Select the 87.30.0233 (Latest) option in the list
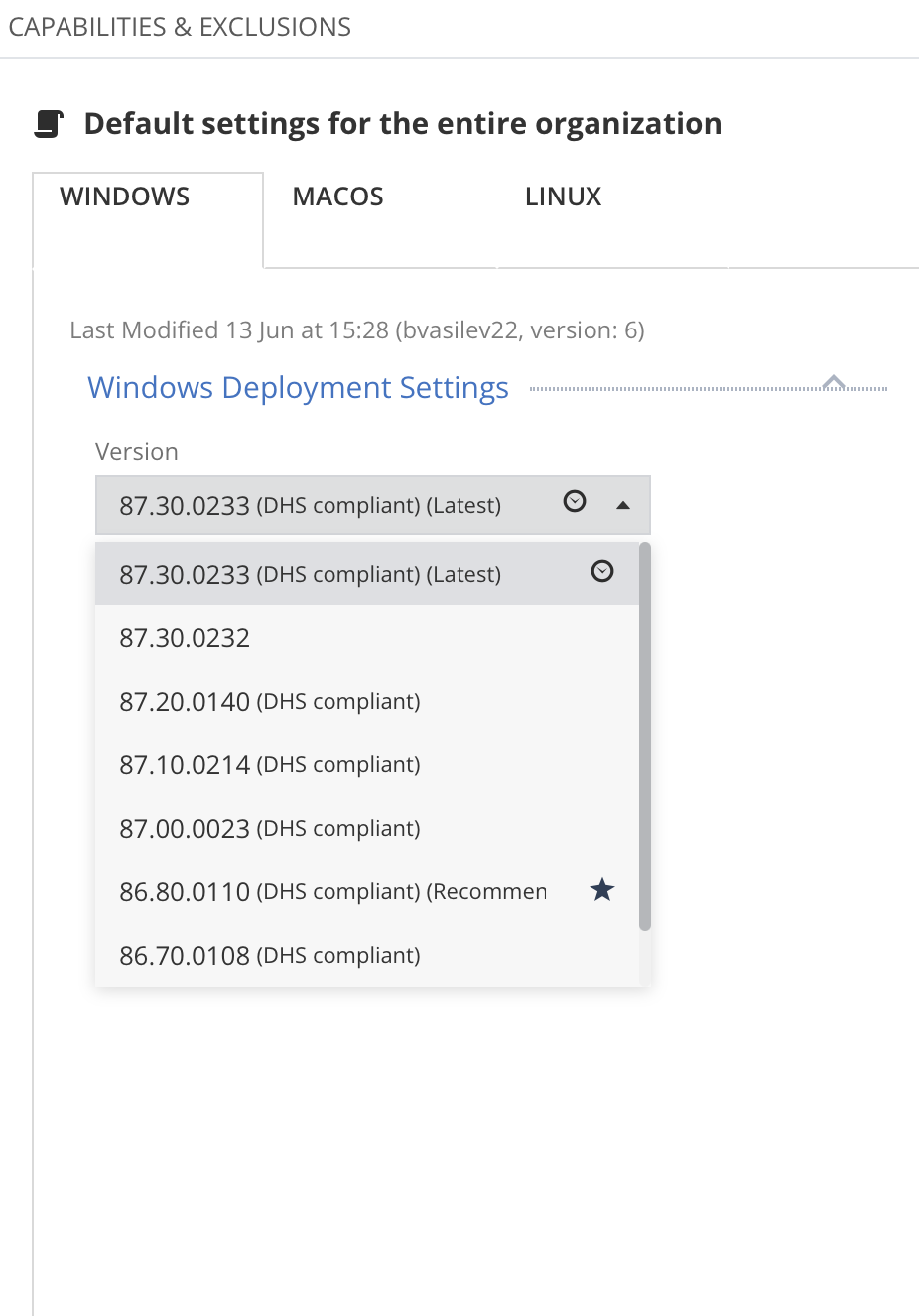Image resolution: width=919 pixels, height=1316 pixels. tap(310, 575)
